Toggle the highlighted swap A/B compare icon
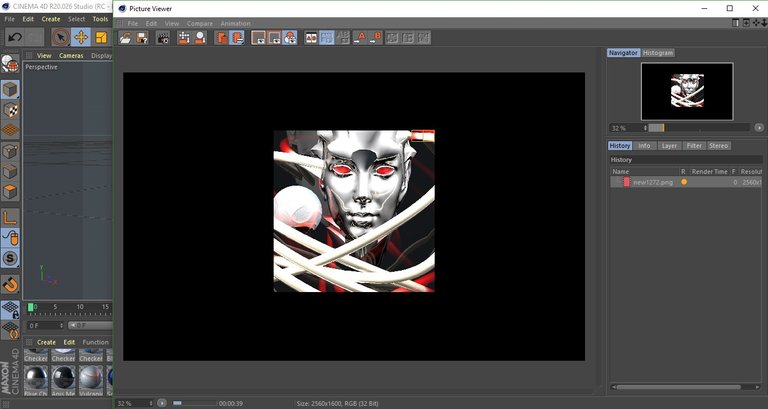This screenshot has height=409, width=768. coord(327,38)
